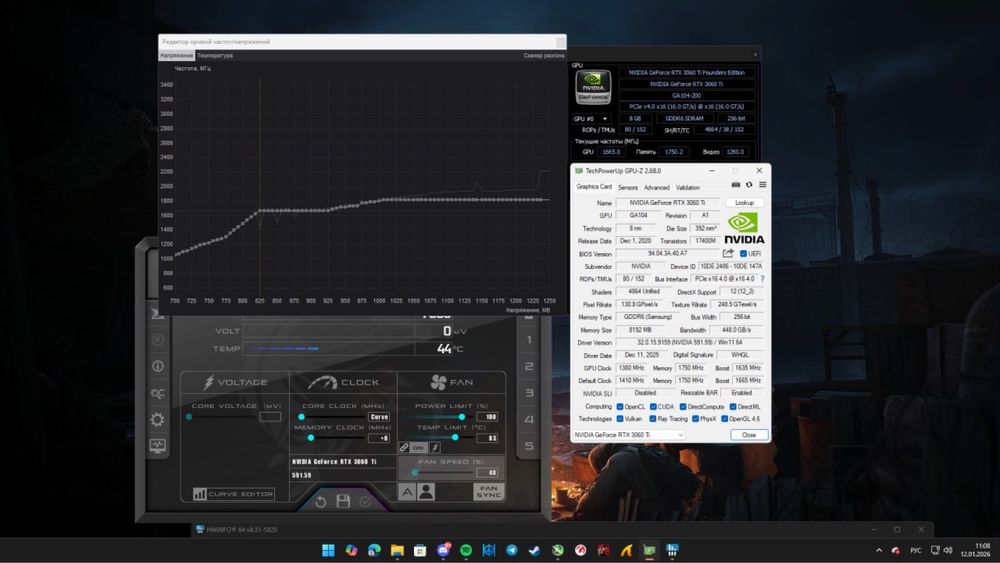Viewport: 1000px width, 563px height.
Task: Open Spotify from the taskbar
Action: click(x=466, y=550)
